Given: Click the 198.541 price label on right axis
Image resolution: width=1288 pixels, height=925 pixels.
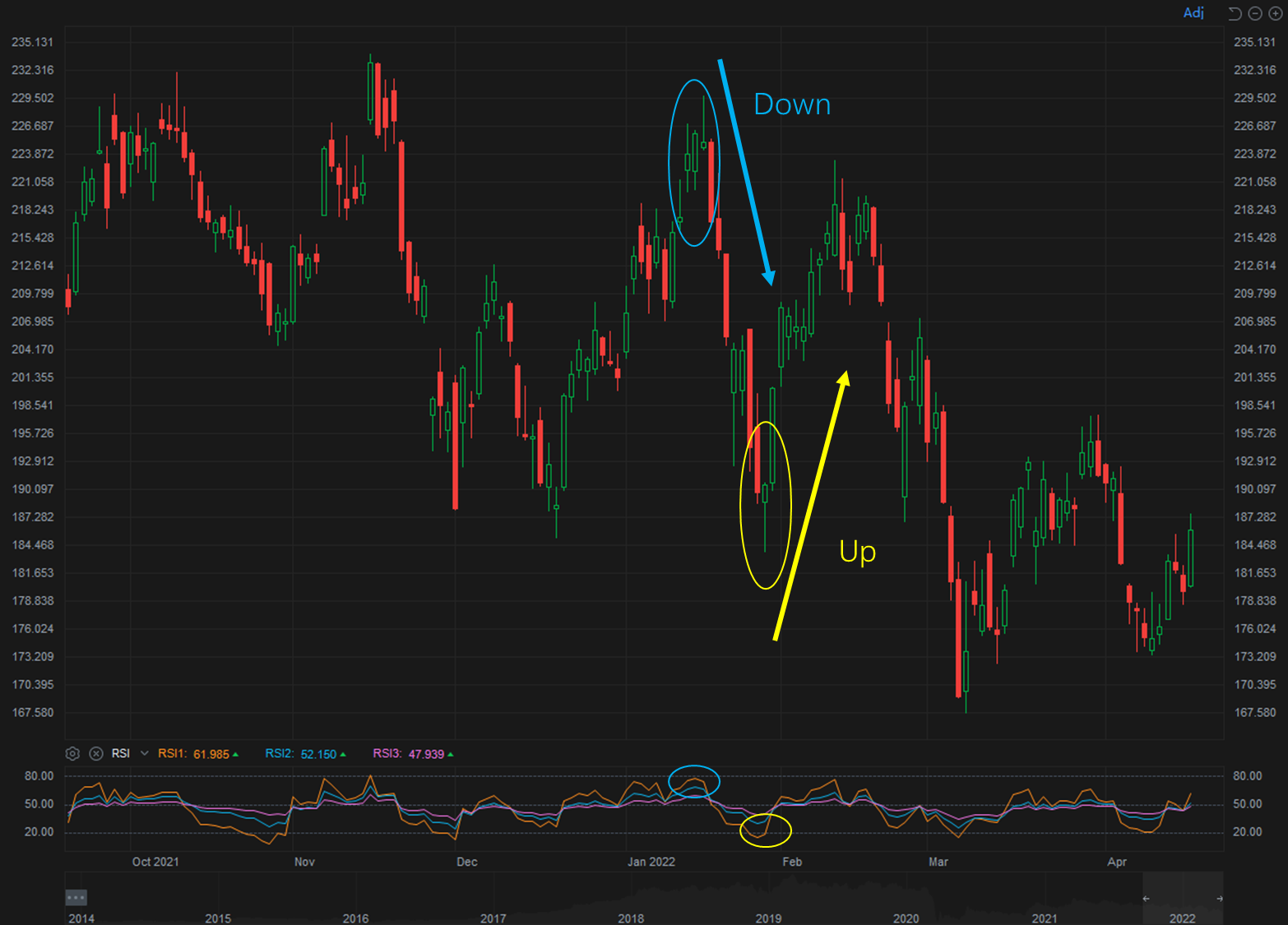Looking at the screenshot, I should pos(1255,405).
